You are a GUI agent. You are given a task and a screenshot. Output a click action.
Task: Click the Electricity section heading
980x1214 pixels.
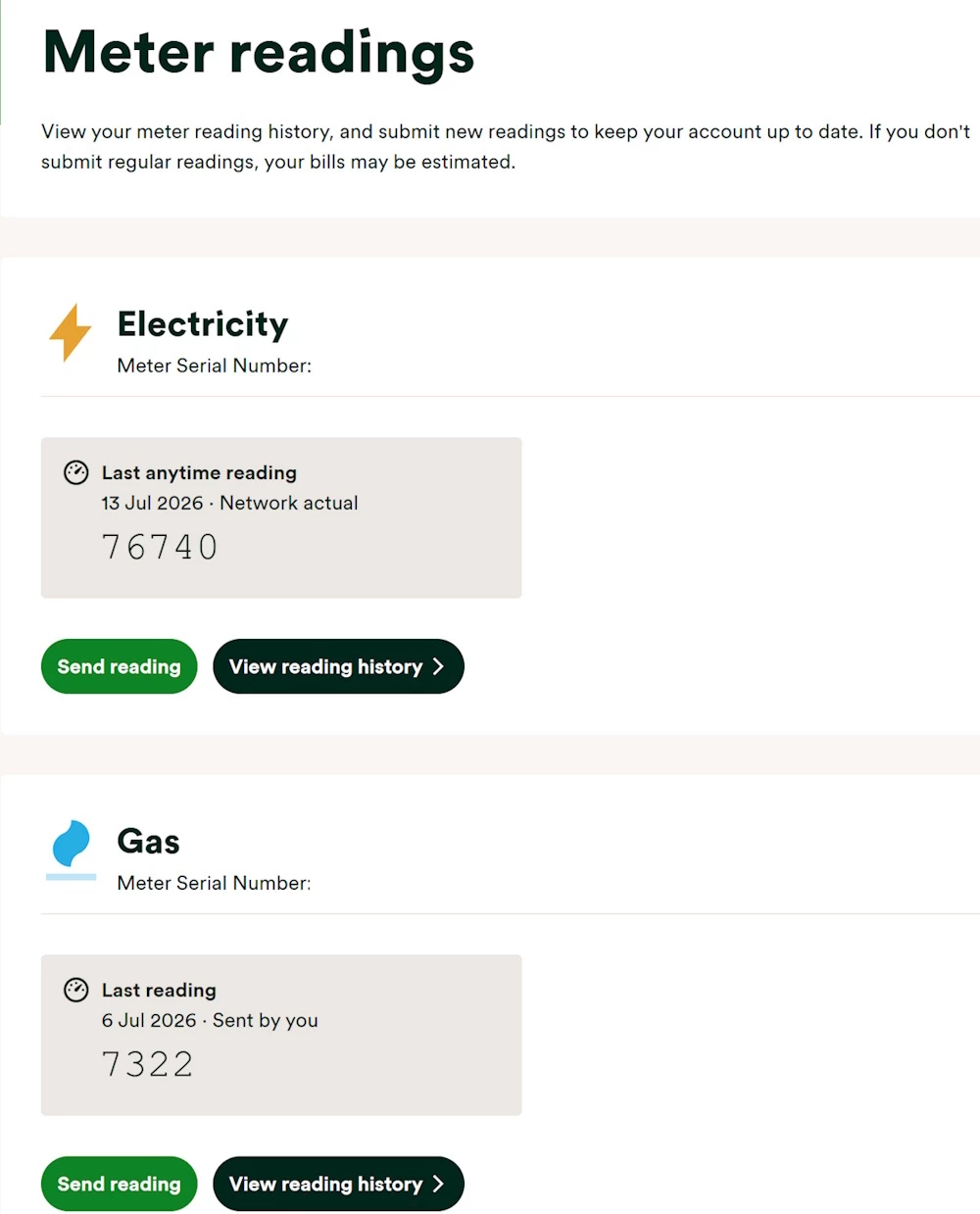pos(203,324)
